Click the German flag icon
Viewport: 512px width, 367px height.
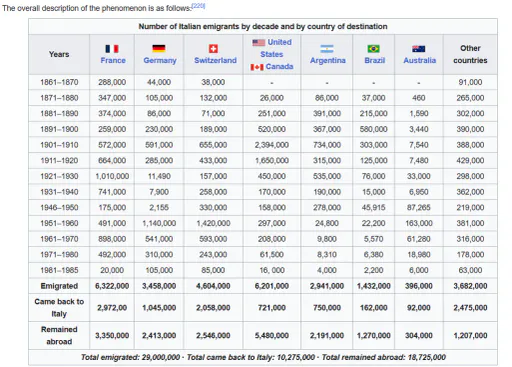[159, 49]
